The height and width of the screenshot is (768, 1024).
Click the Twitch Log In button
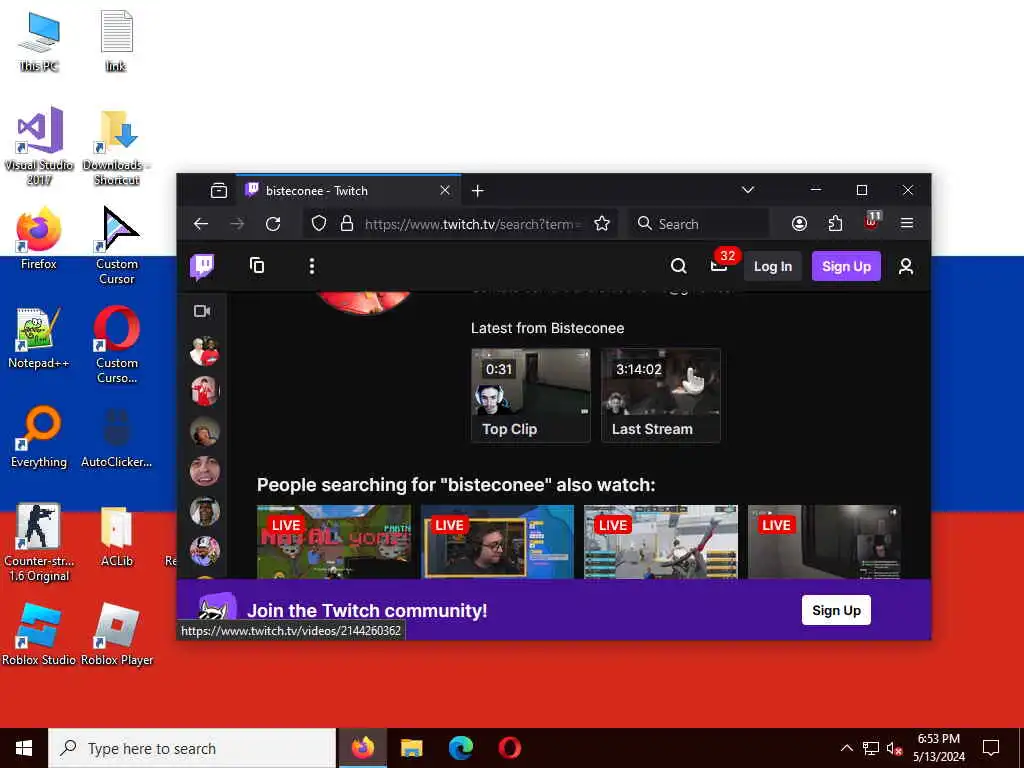[x=773, y=266]
